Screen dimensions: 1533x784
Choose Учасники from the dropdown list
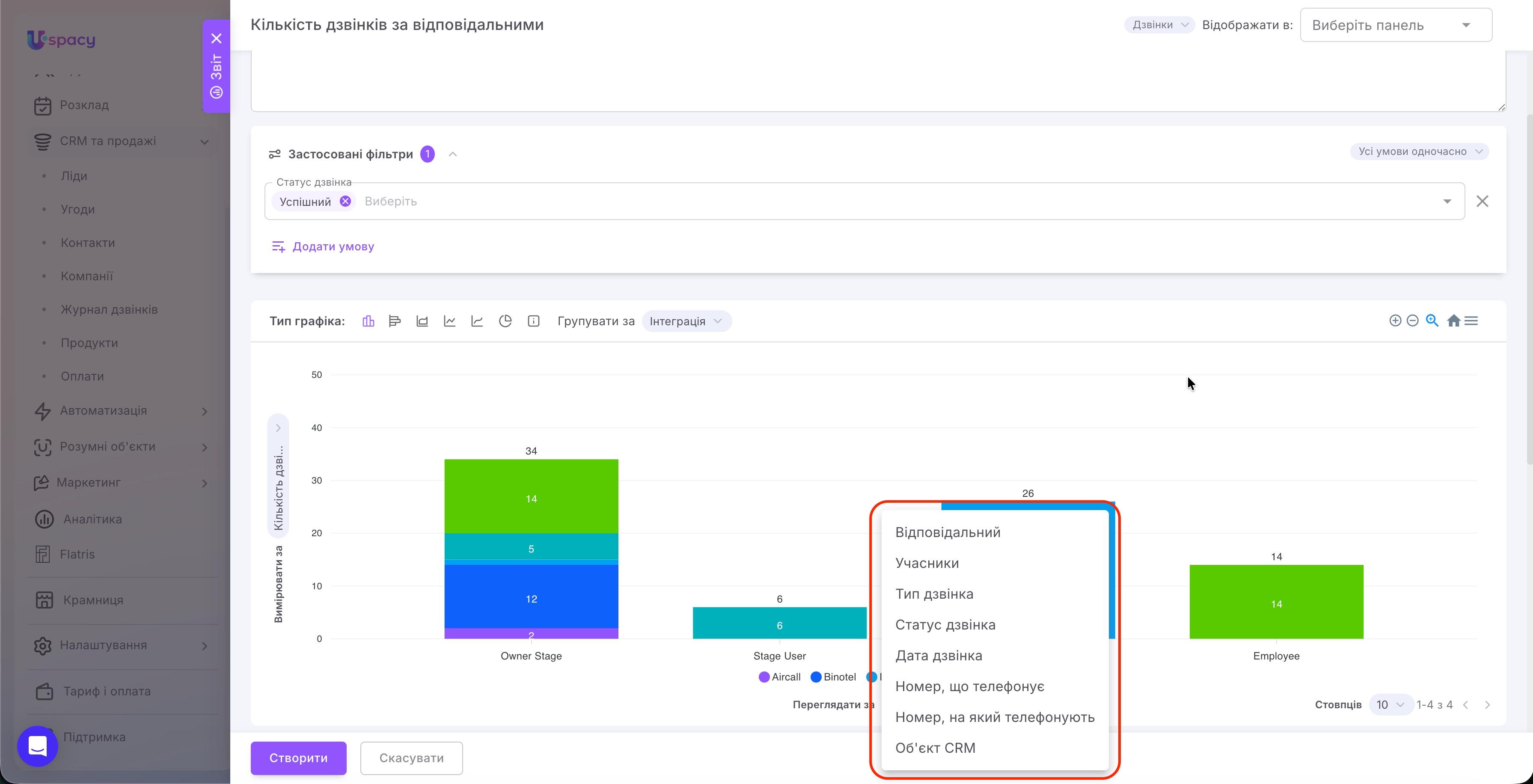pyautogui.click(x=995, y=563)
